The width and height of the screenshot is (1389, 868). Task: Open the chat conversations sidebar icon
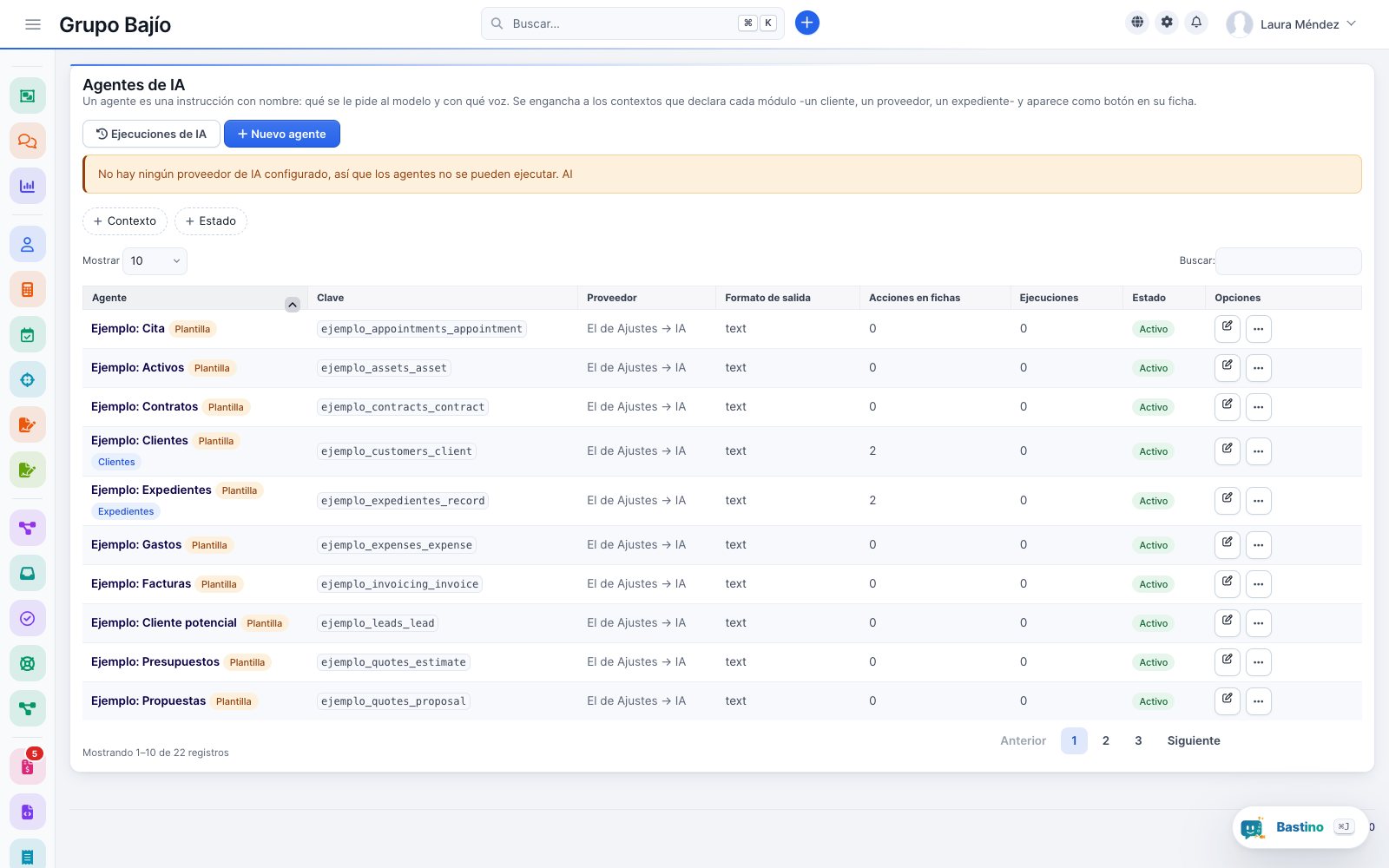pyautogui.click(x=27, y=141)
